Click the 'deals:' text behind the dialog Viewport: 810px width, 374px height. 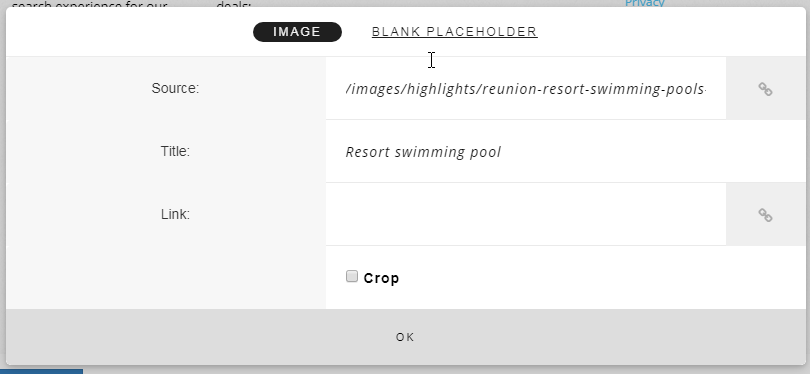point(233,5)
